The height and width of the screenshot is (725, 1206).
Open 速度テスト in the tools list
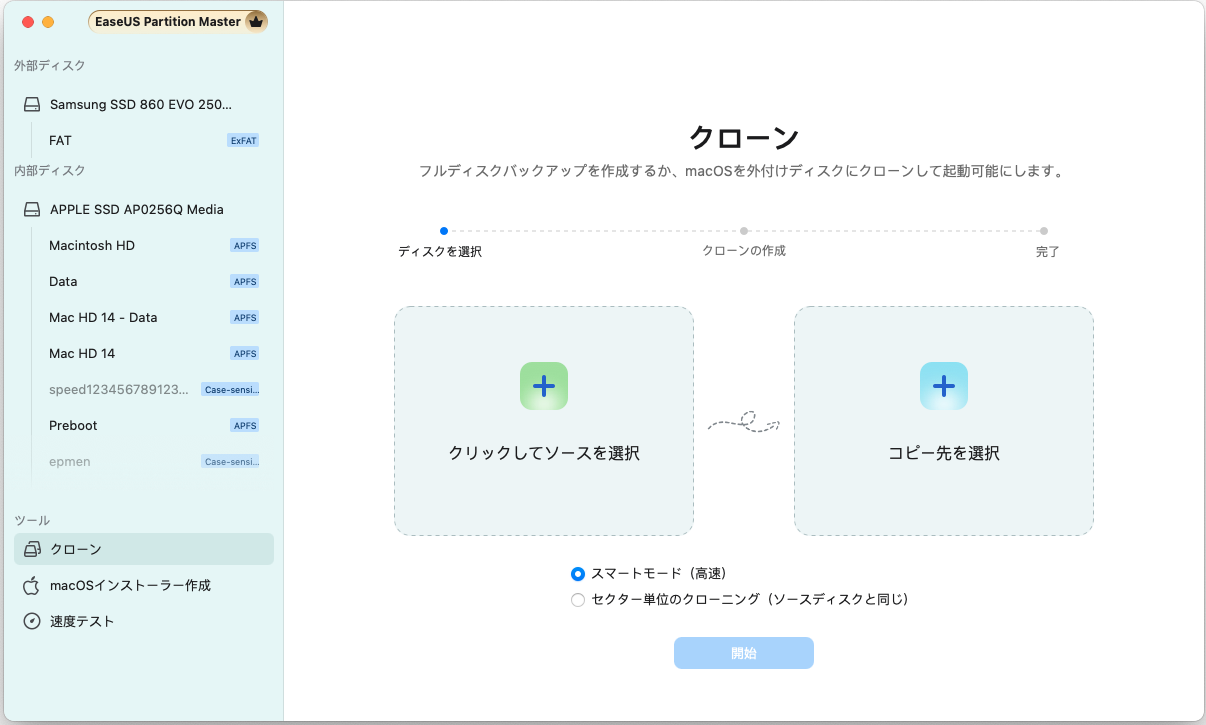[82, 621]
